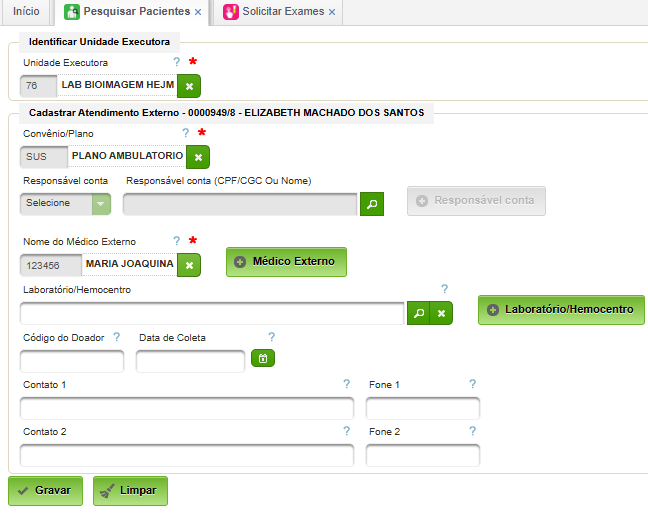
Task: Close the Pesquisar Pacientes tab
Action: (x=198, y=12)
